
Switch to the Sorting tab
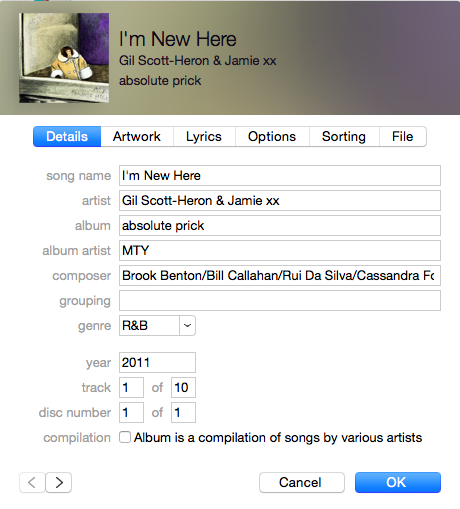[x=344, y=136]
